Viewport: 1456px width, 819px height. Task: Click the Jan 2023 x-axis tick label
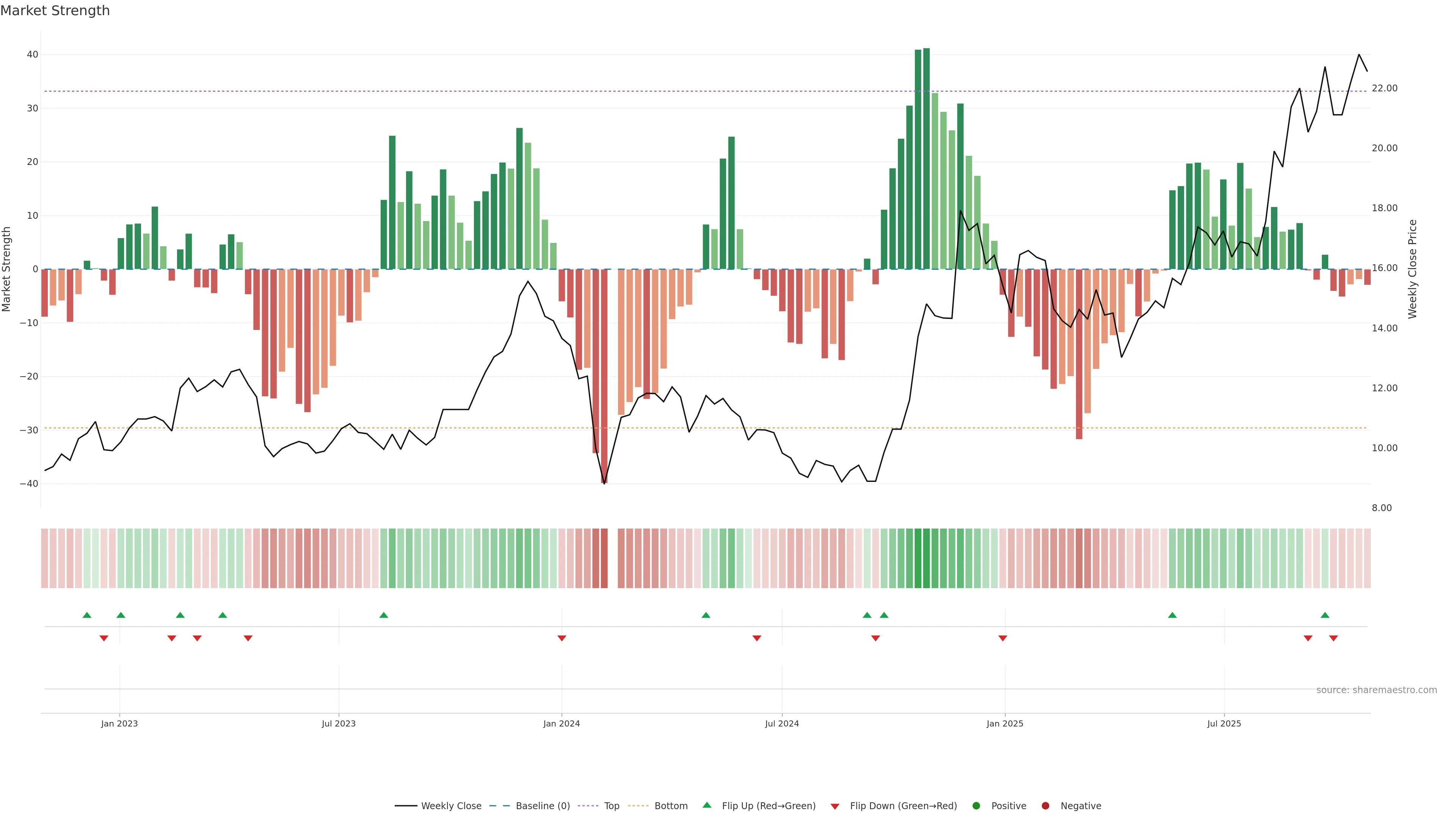tap(119, 723)
